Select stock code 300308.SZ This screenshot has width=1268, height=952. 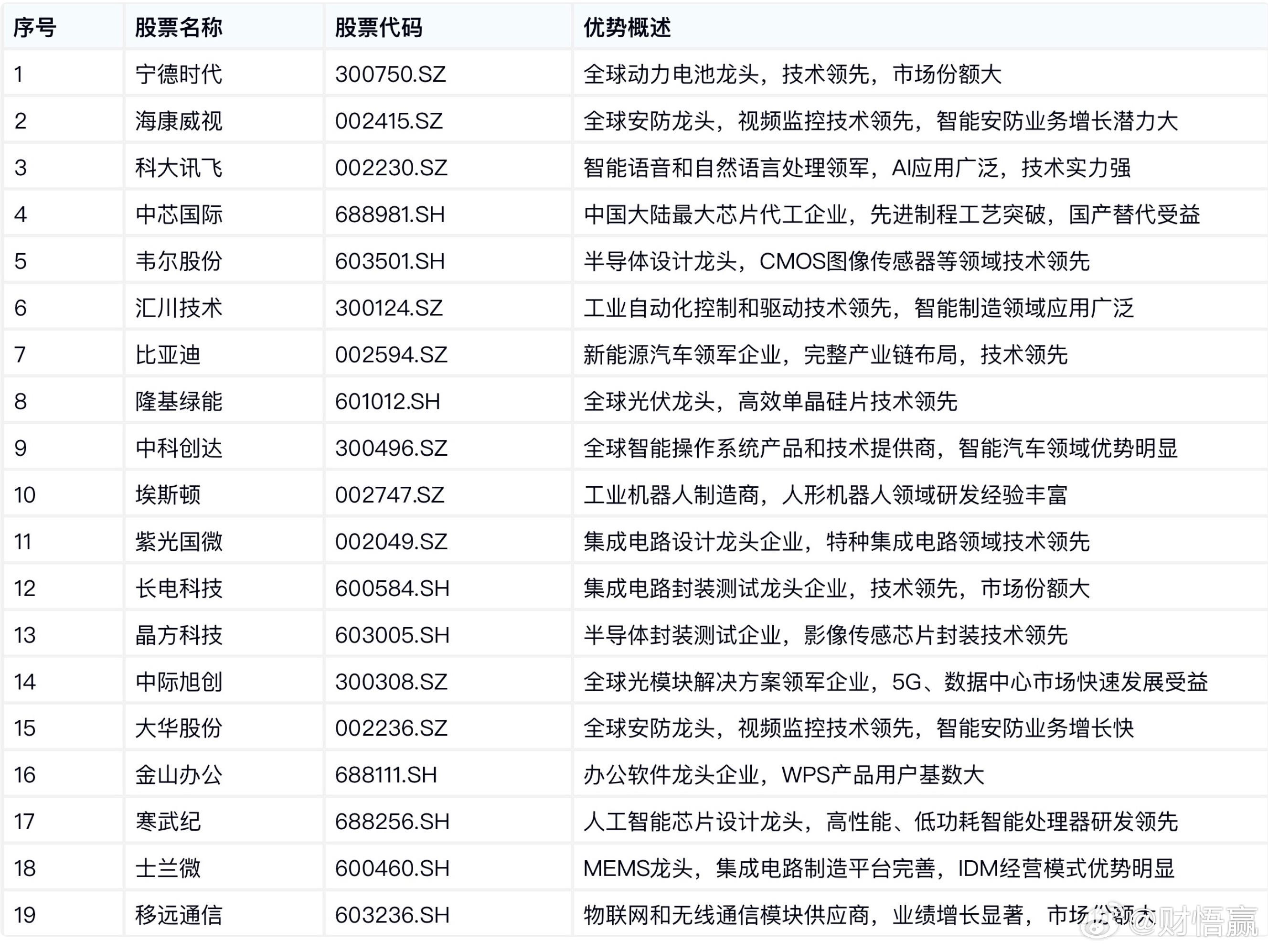[x=391, y=682]
